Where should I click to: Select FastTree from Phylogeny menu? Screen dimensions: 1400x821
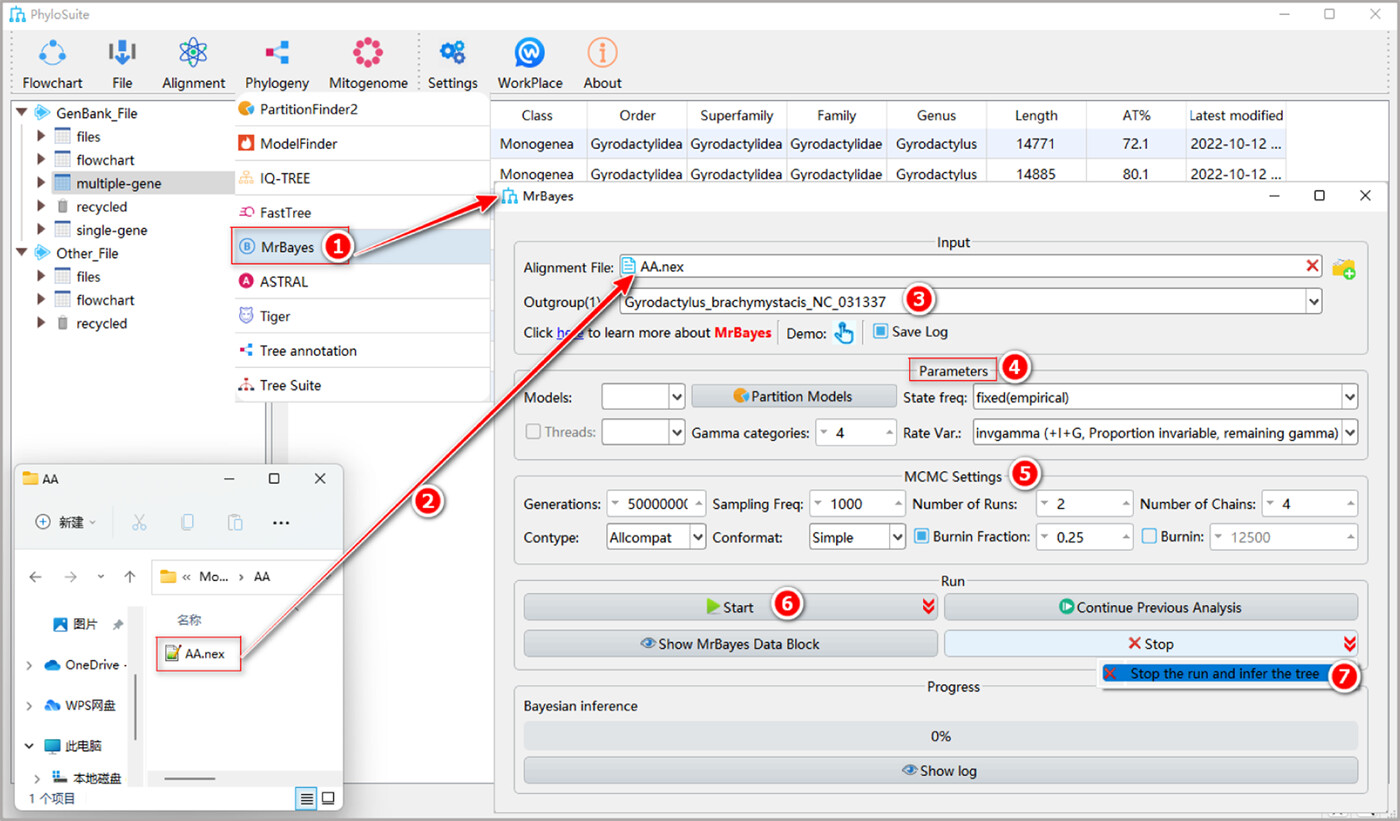(x=362, y=213)
